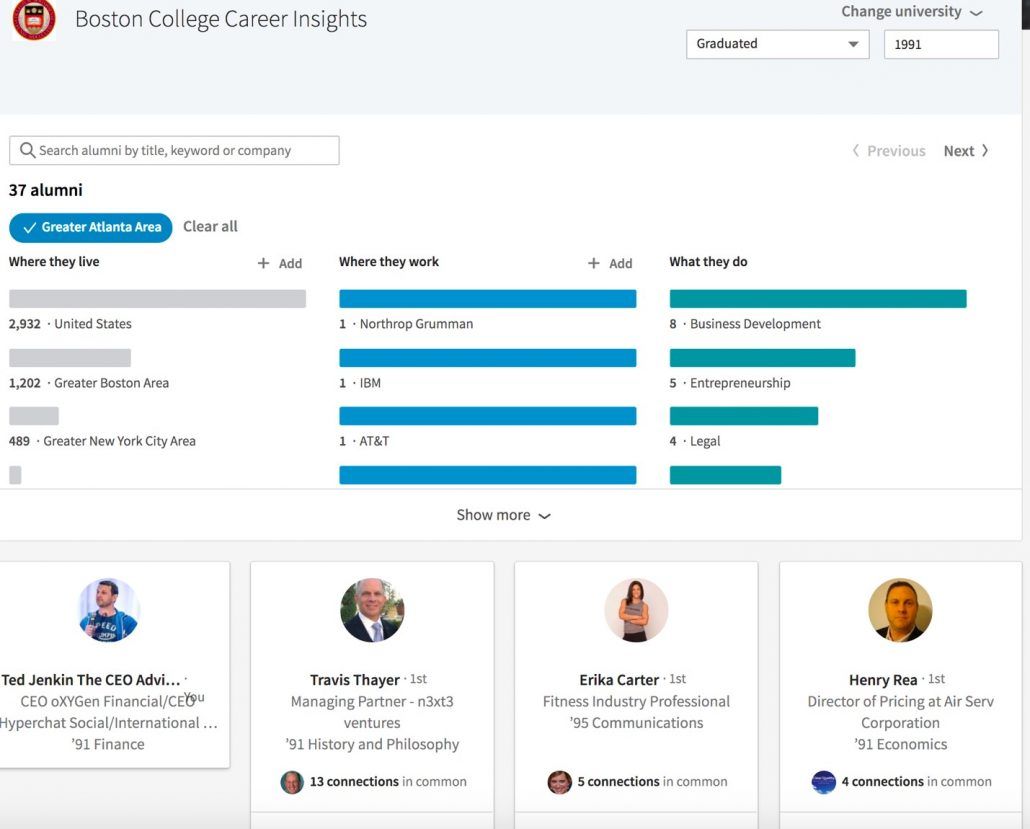Screen dimensions: 1030x829
Task: Click the 4 Legal label
Action: [x=695, y=441]
